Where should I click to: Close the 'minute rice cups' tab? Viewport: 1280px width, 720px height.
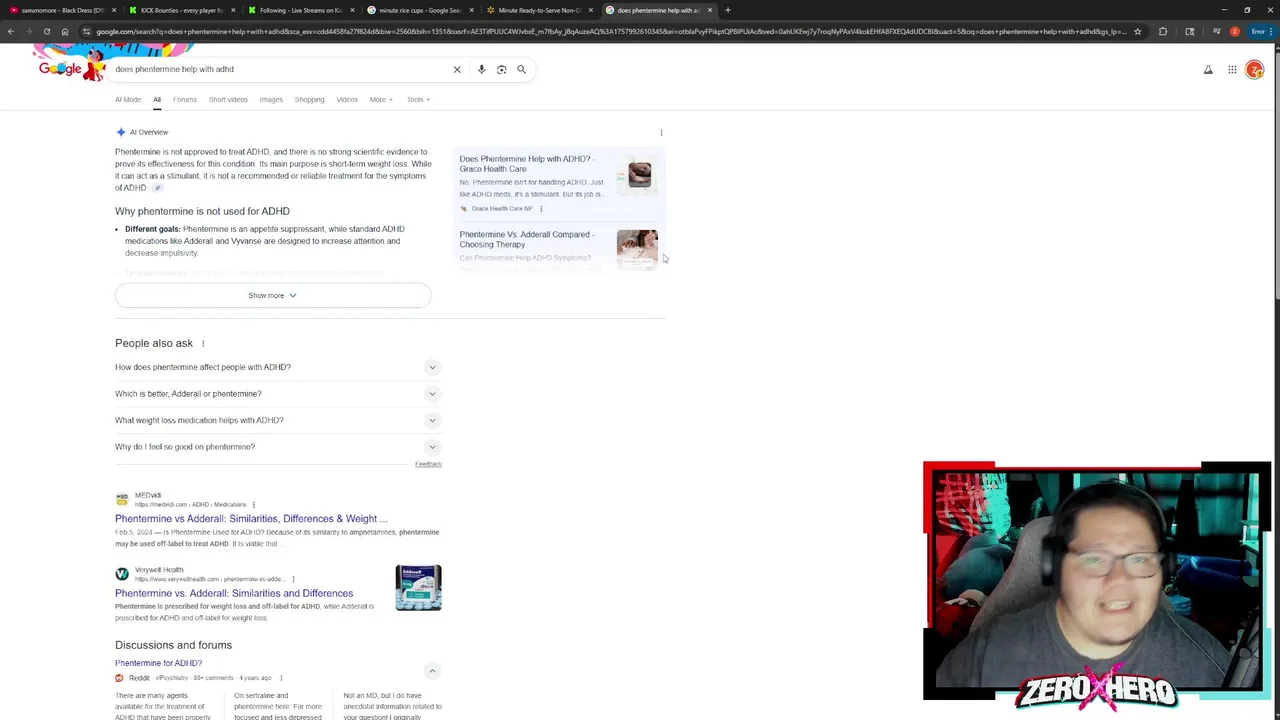(471, 10)
